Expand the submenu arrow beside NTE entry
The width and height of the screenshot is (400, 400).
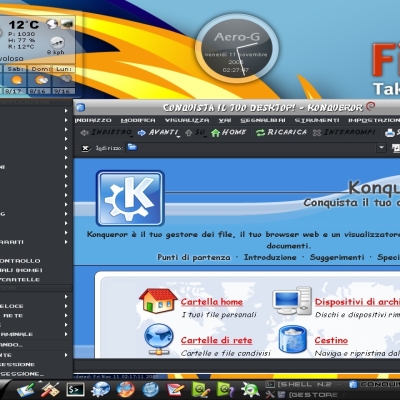tap(66, 355)
